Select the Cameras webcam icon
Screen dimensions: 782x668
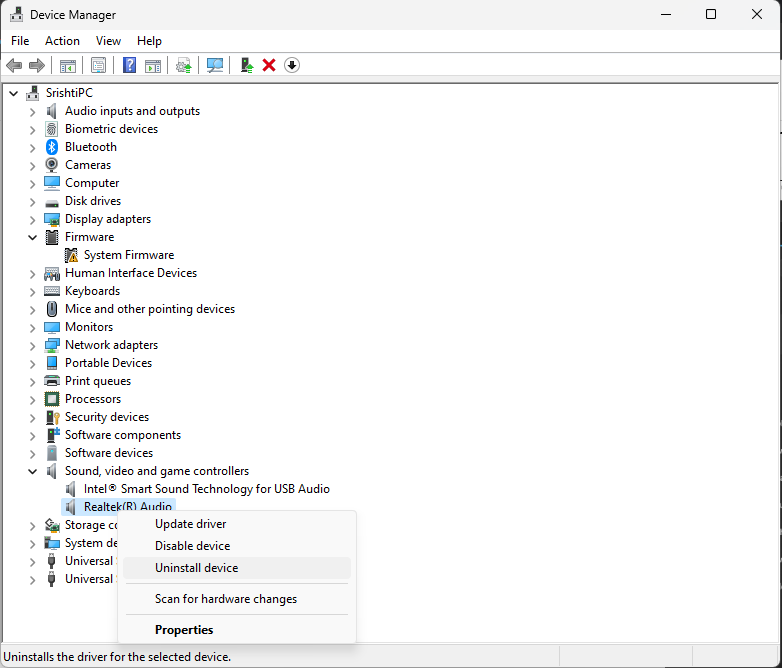pyautogui.click(x=51, y=165)
